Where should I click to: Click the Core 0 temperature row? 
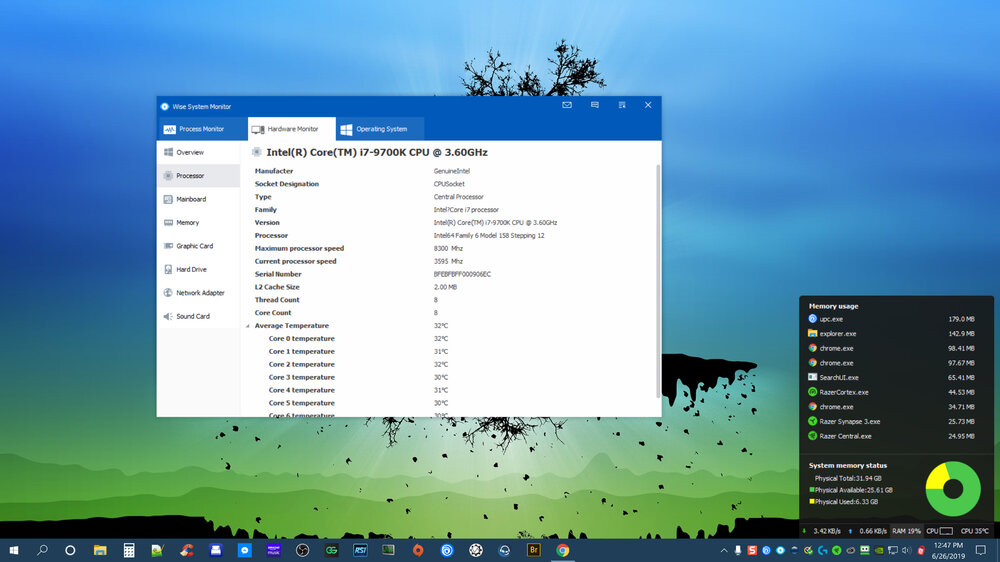[448, 339]
